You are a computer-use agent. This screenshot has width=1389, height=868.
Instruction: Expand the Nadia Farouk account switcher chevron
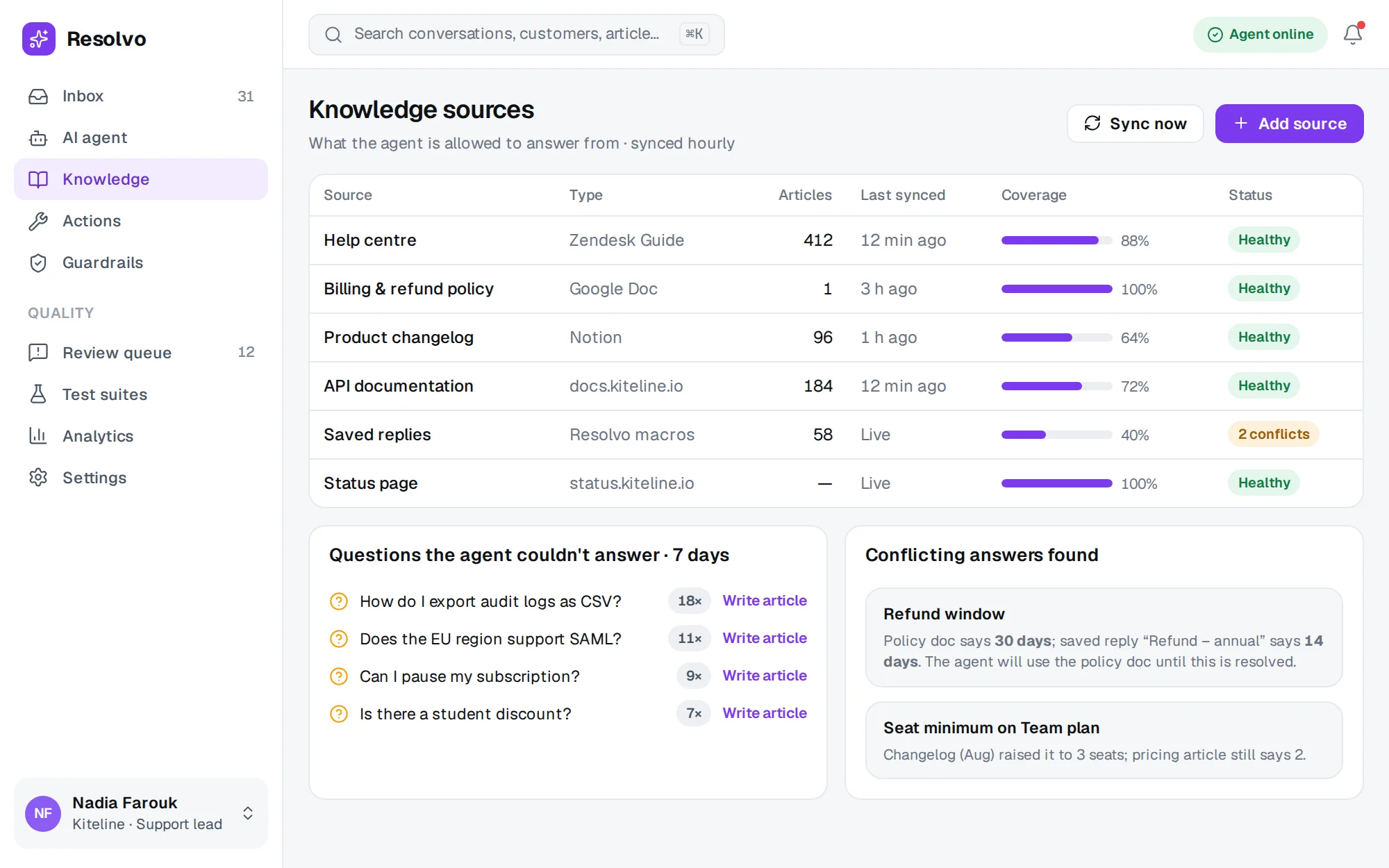[x=248, y=813]
